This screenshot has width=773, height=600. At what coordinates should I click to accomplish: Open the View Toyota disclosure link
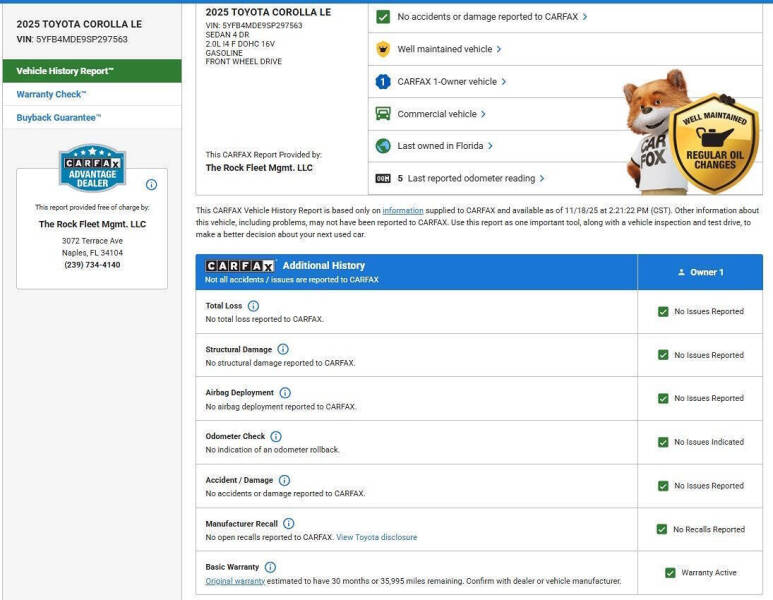[x=376, y=537]
